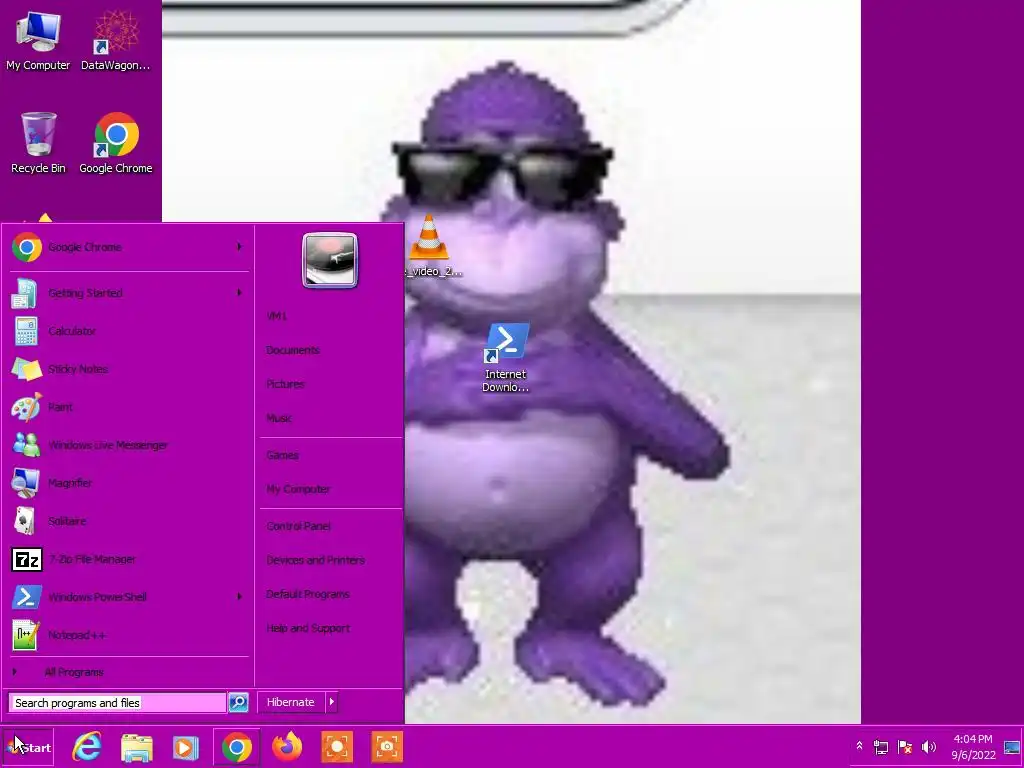Open My Computer desktop icon
Image resolution: width=1024 pixels, height=768 pixels.
(x=38, y=40)
